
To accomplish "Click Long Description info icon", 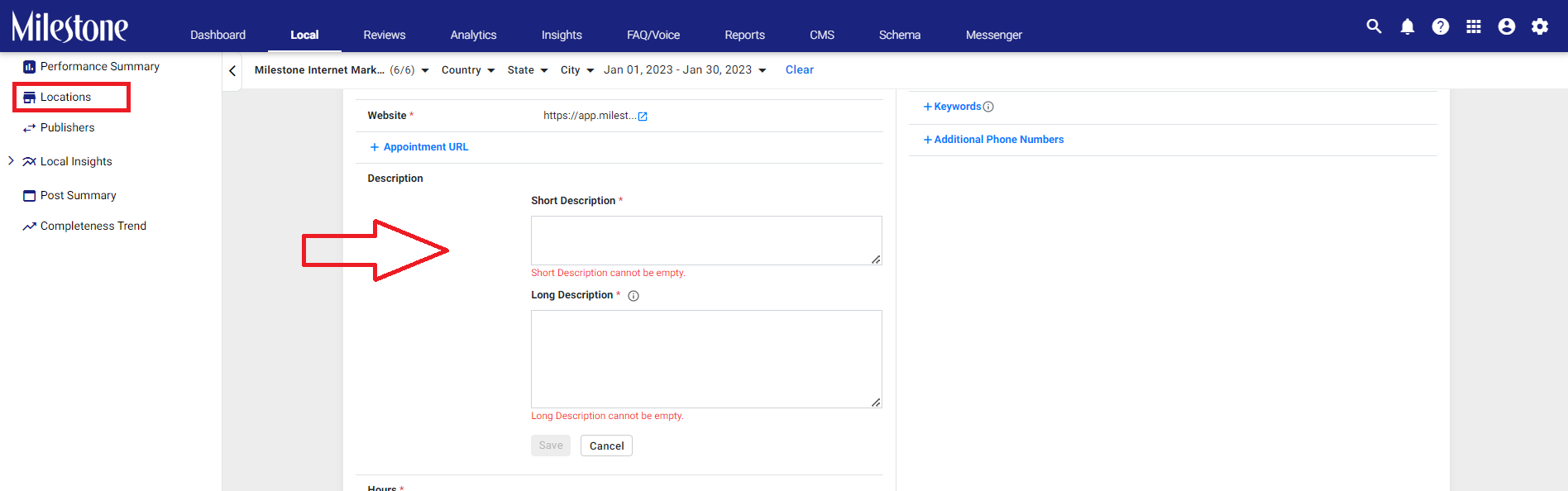I will pyautogui.click(x=633, y=296).
